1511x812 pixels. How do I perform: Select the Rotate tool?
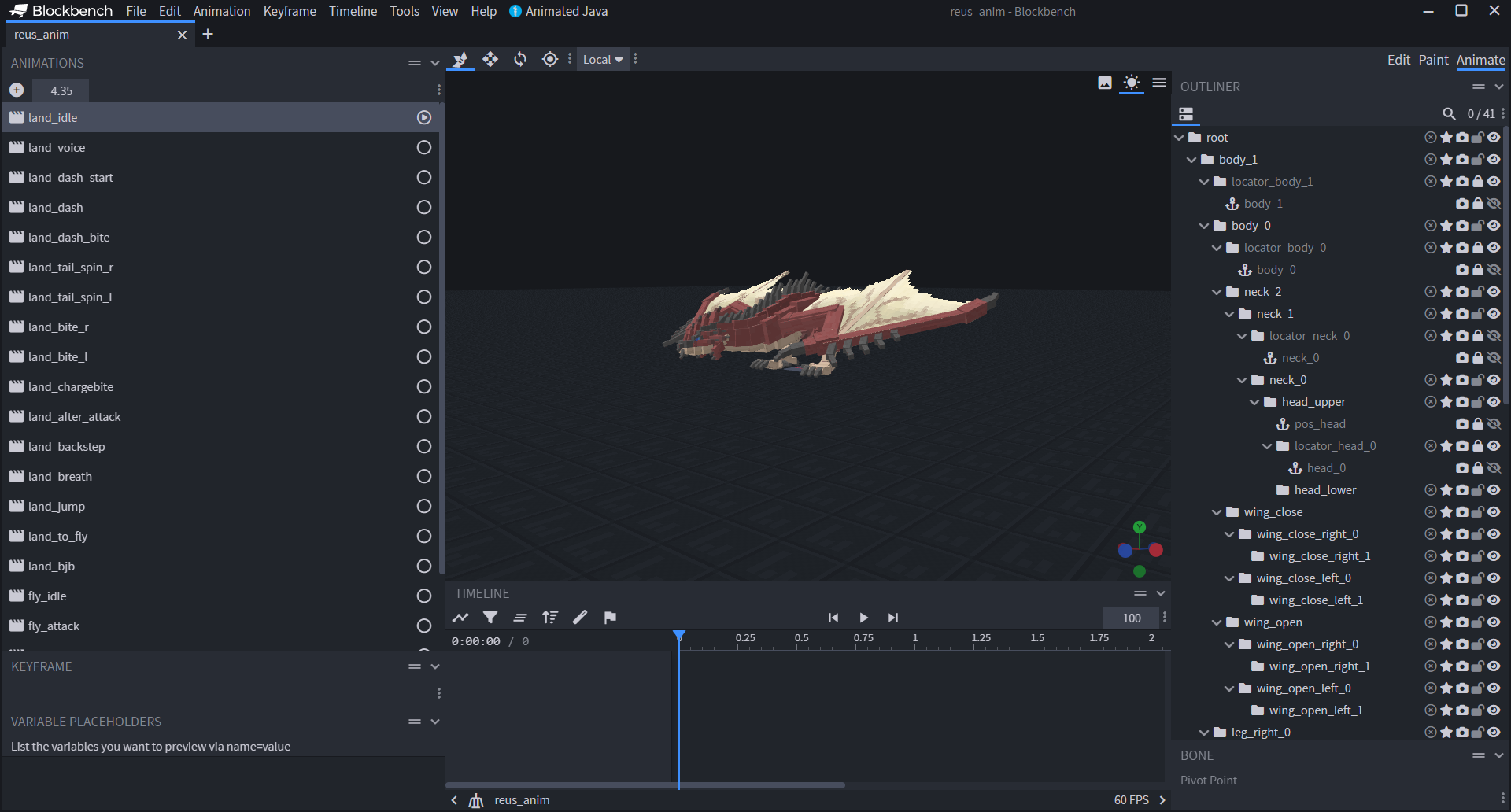pos(520,59)
